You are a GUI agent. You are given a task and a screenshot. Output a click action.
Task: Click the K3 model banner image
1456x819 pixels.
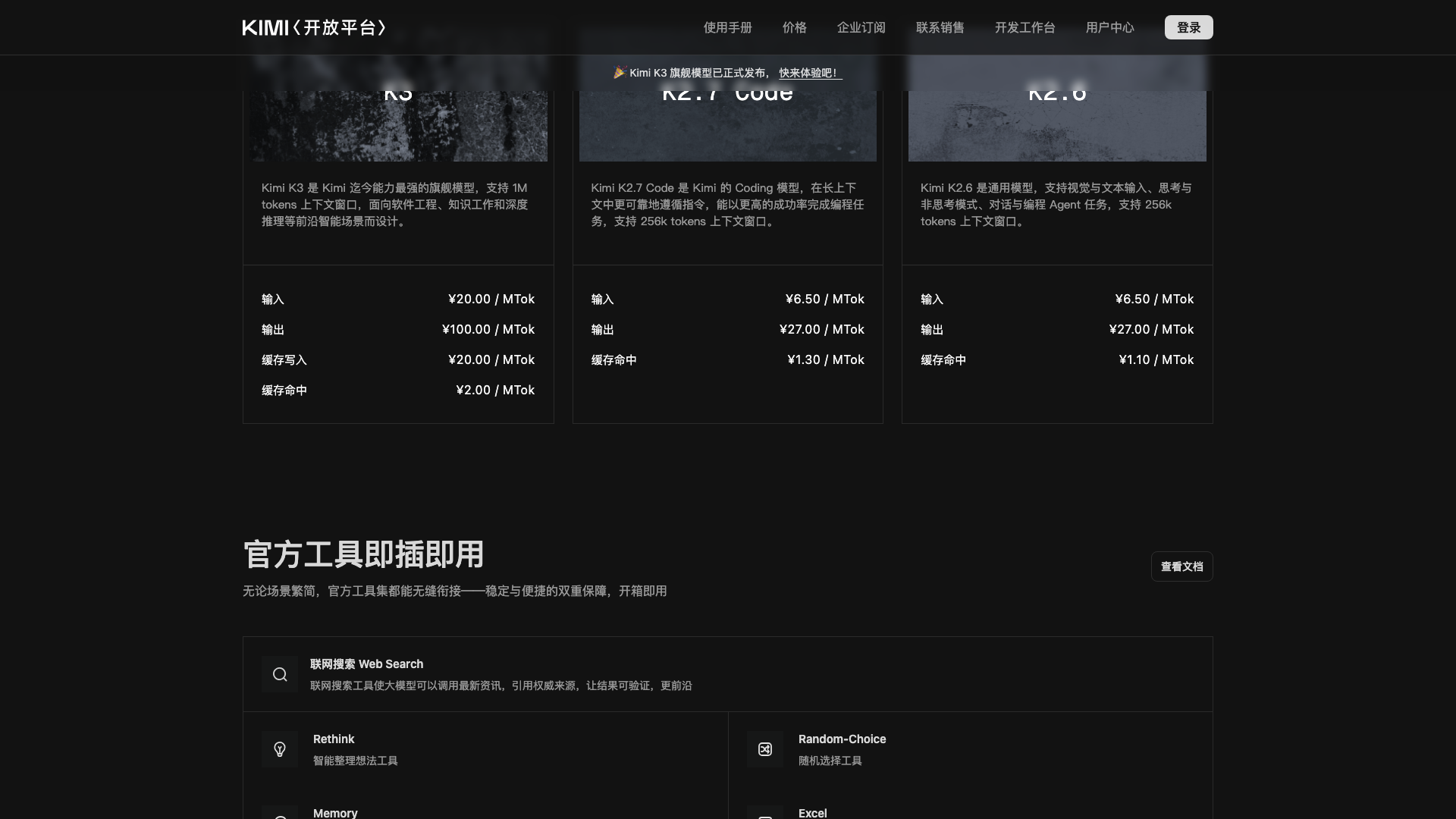click(398, 126)
